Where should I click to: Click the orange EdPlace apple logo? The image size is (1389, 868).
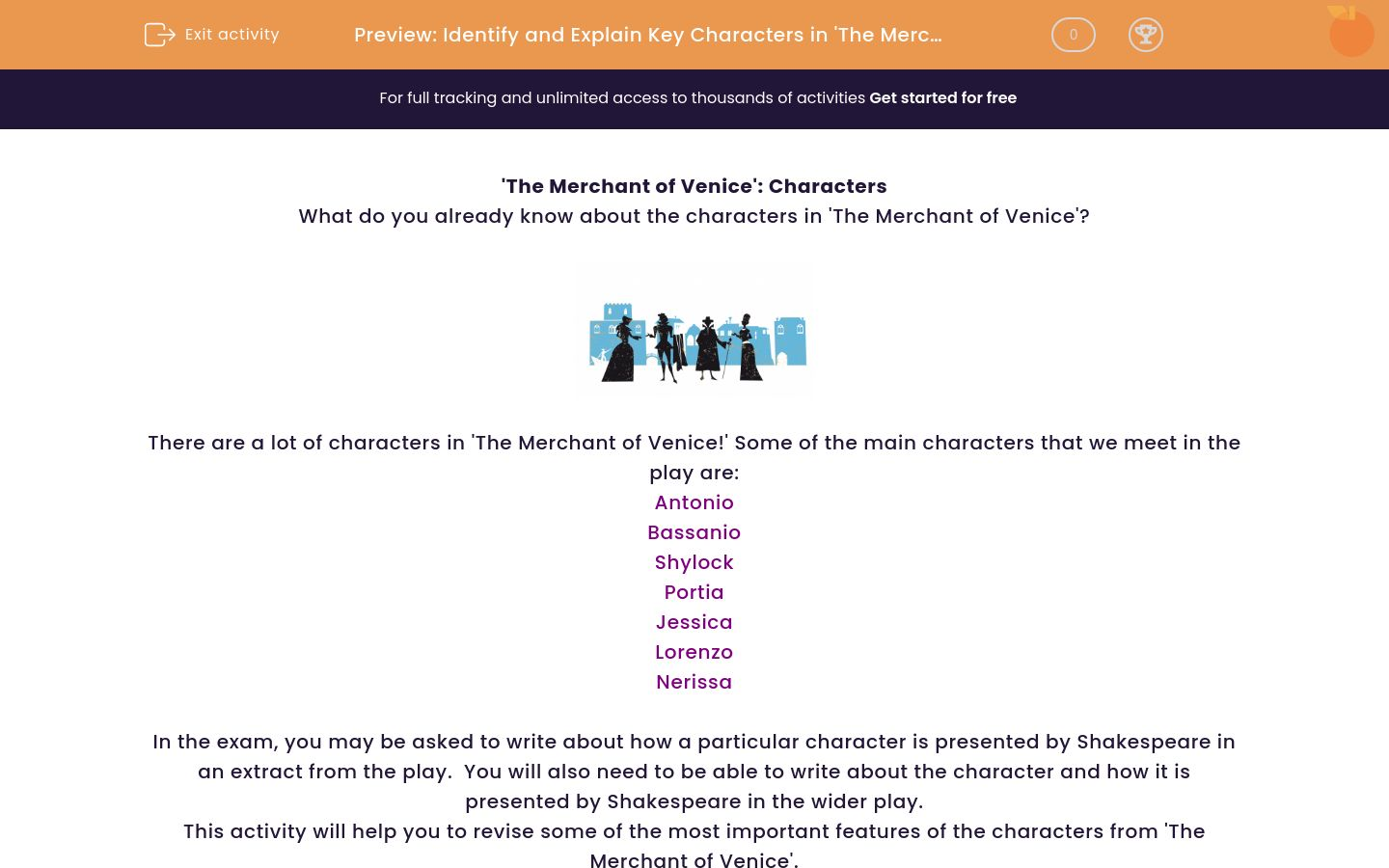pyautogui.click(x=1350, y=31)
